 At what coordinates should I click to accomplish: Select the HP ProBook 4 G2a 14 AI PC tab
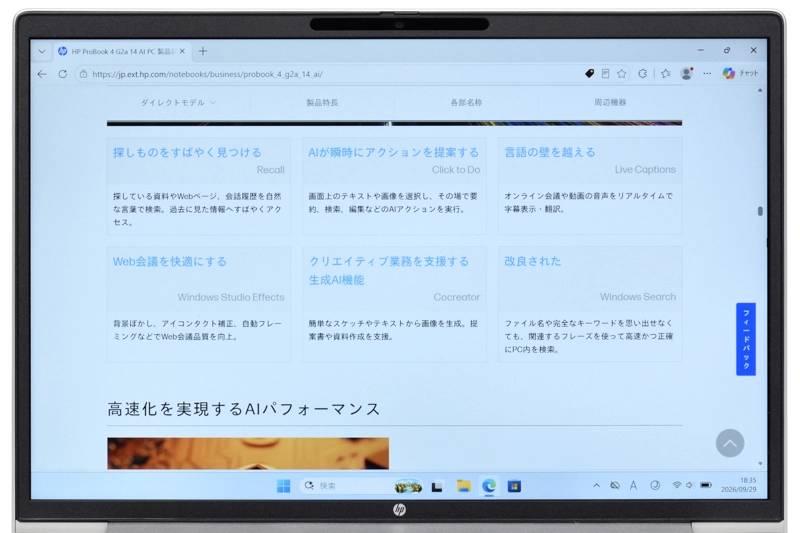tap(122, 51)
